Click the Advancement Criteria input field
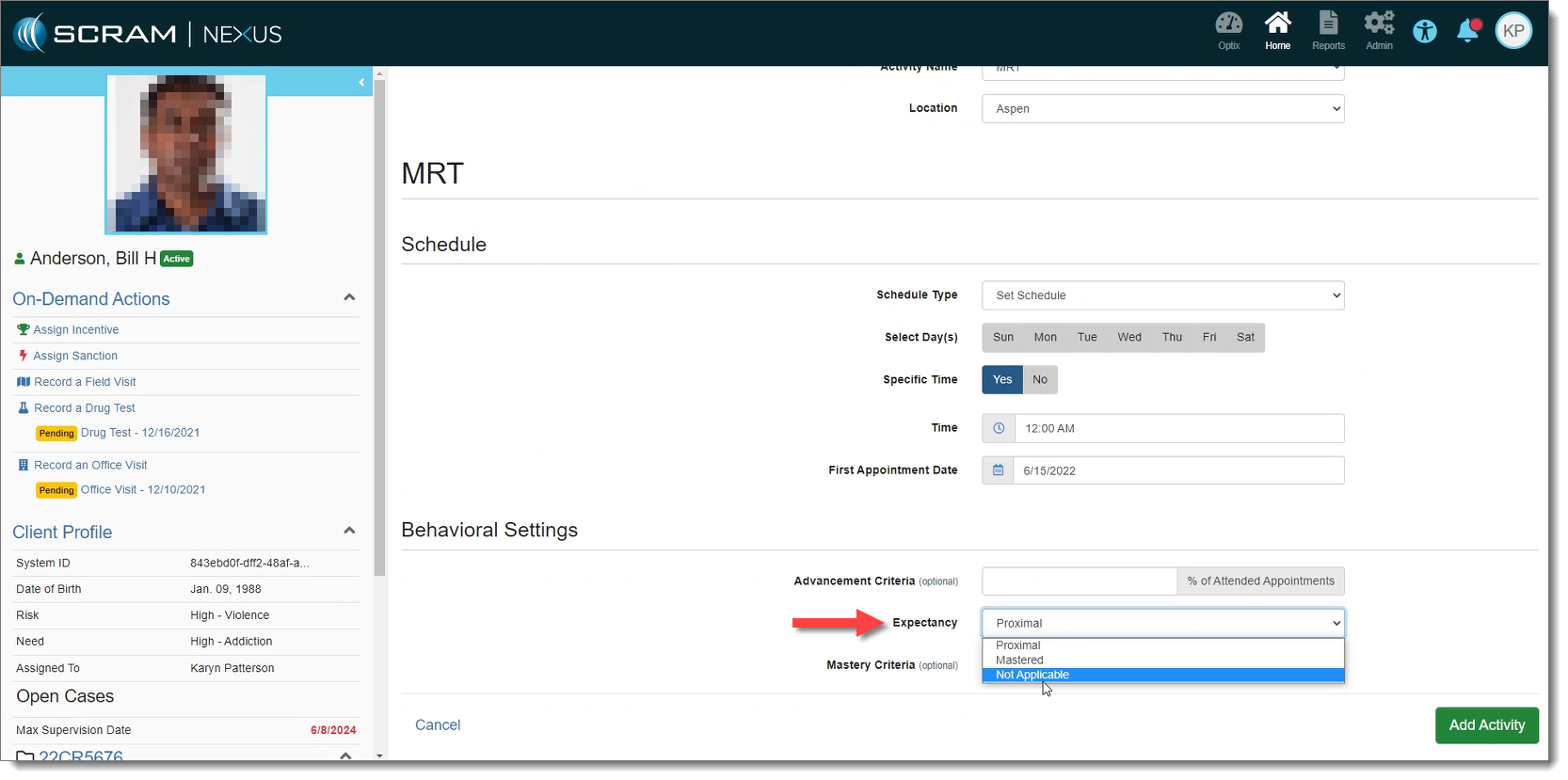The height and width of the screenshot is (780, 1568). tap(1079, 581)
